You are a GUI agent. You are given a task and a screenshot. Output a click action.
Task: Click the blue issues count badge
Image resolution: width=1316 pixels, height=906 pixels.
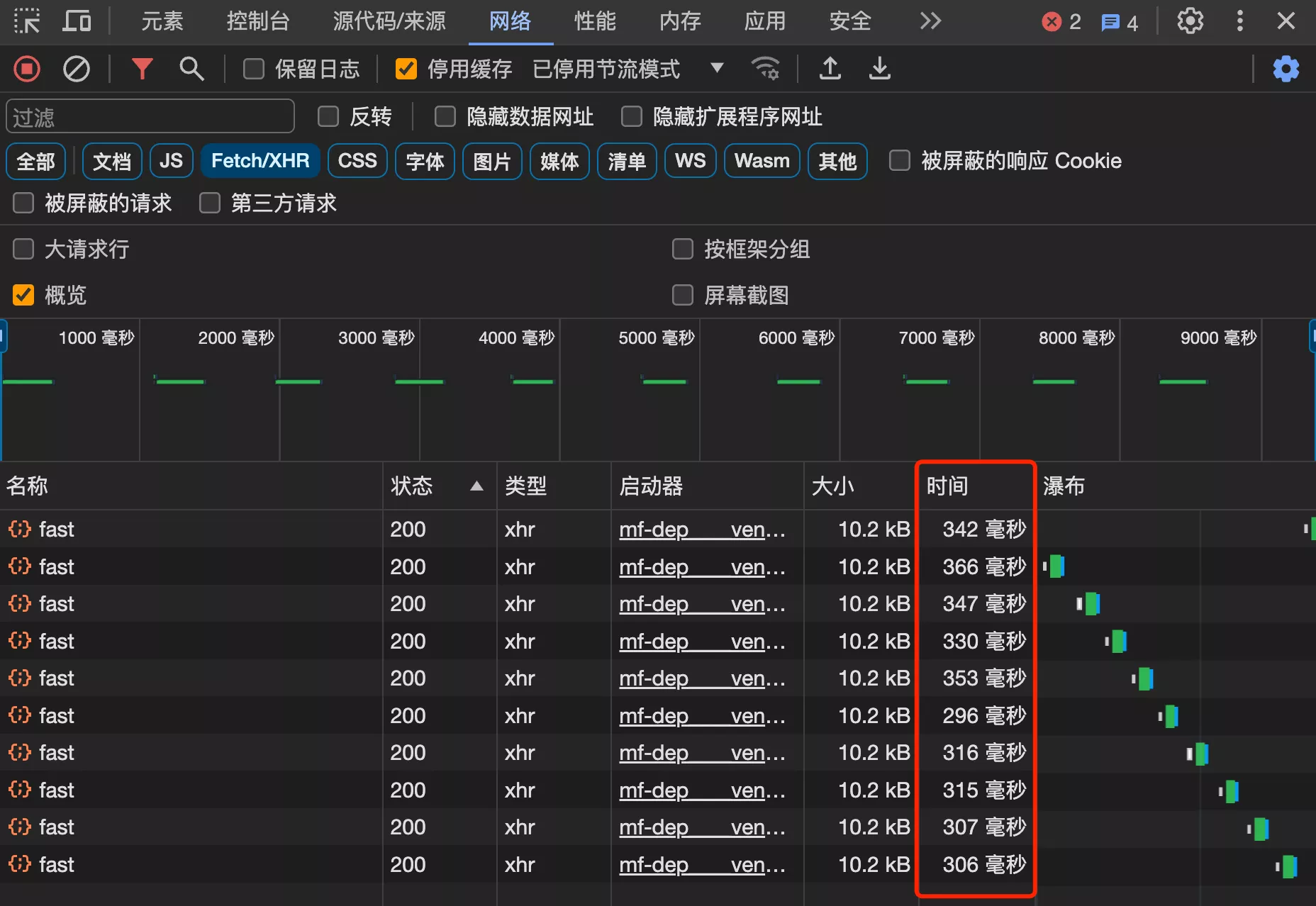pyautogui.click(x=1120, y=23)
